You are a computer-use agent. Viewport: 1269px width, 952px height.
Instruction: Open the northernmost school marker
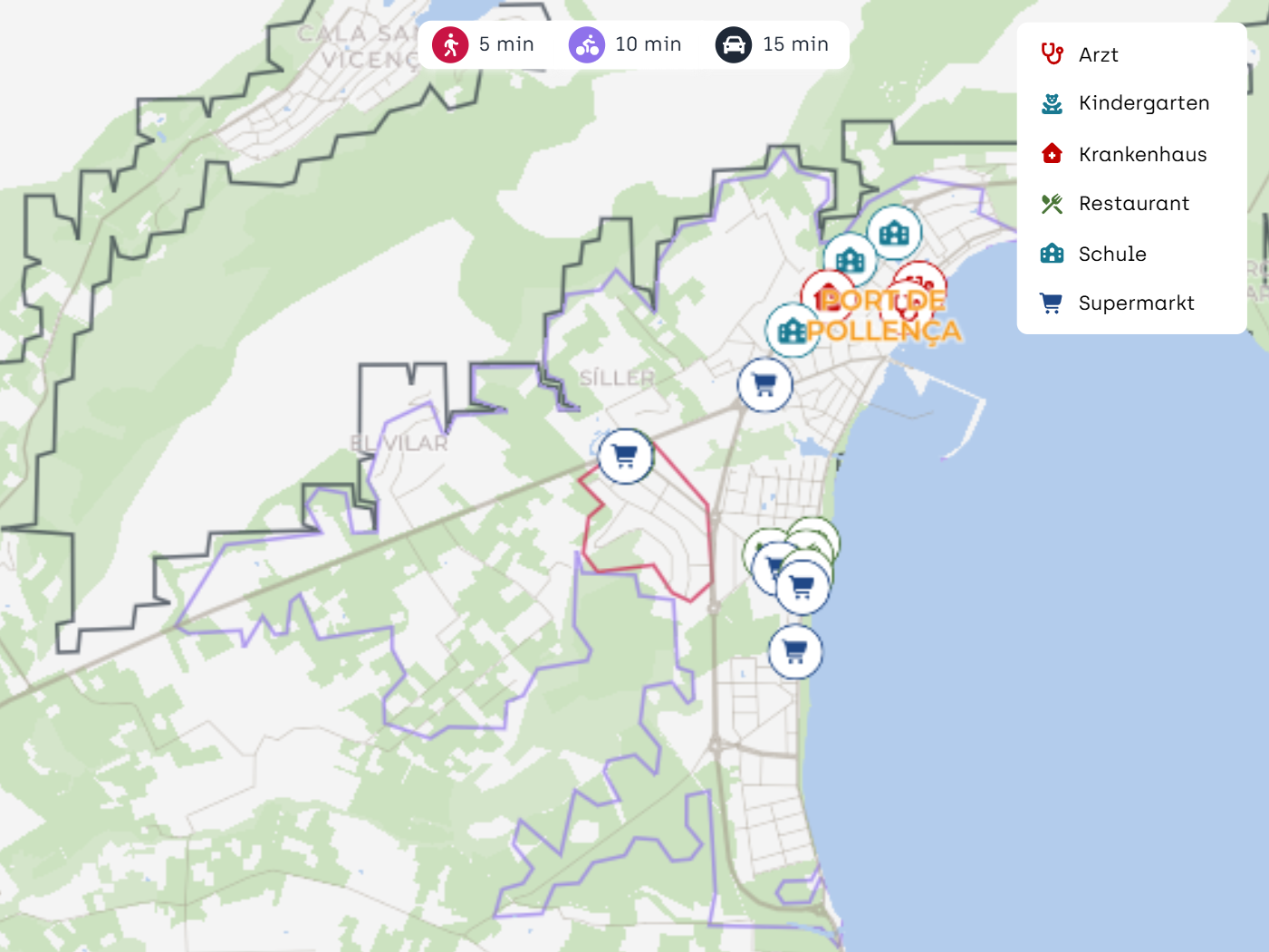(x=894, y=233)
